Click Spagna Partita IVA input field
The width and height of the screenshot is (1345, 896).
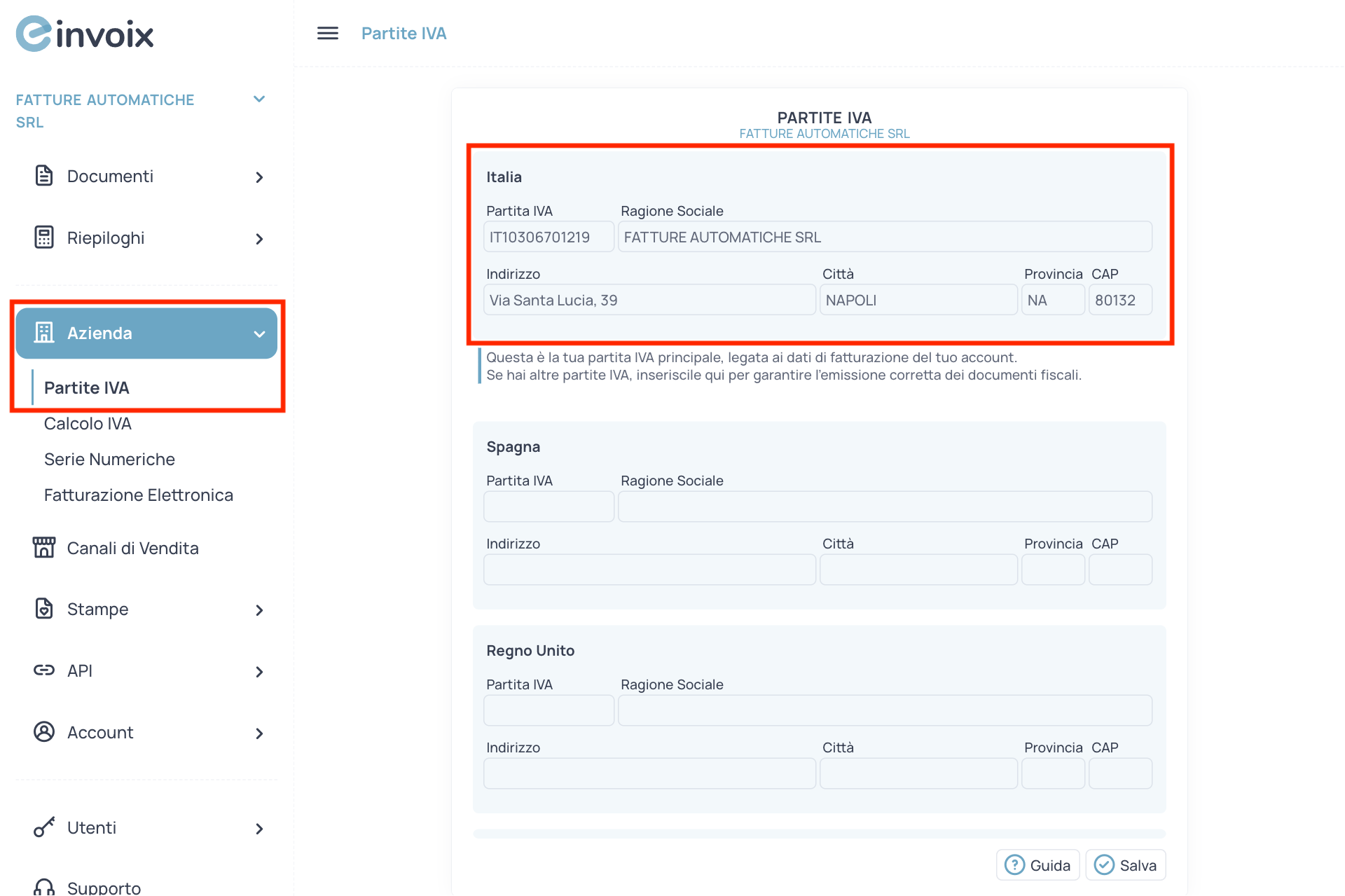549,506
